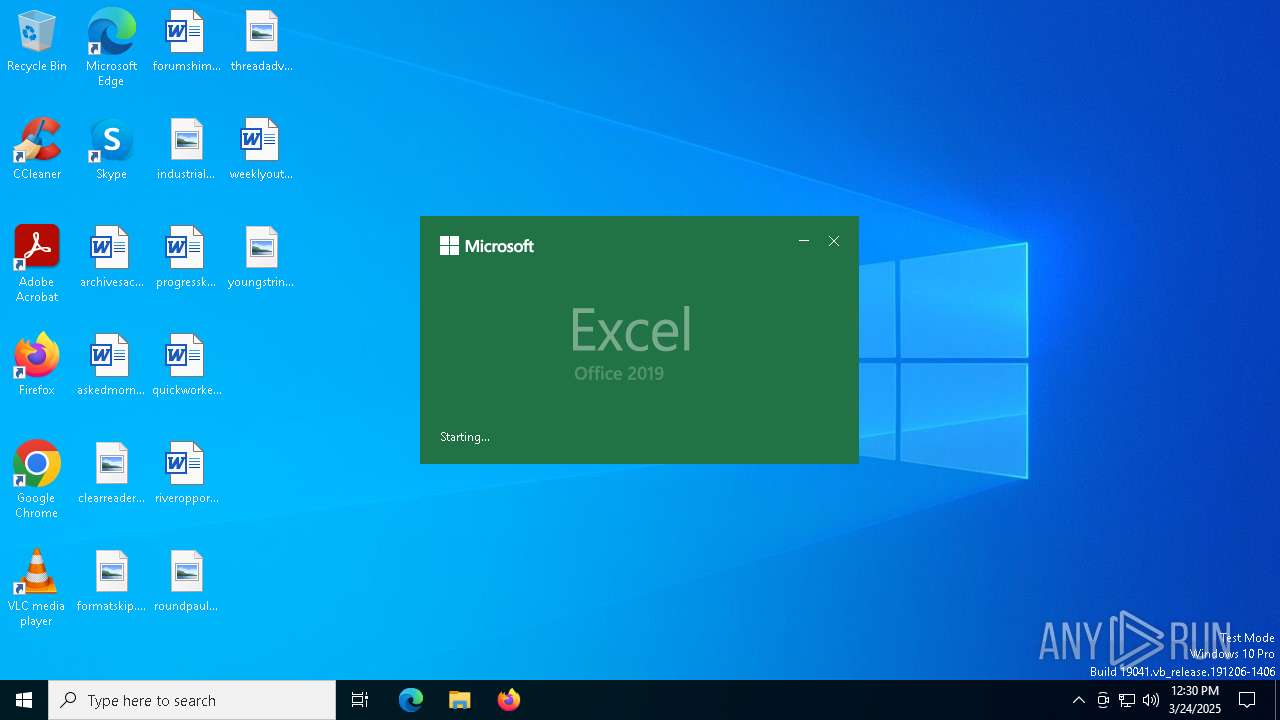The height and width of the screenshot is (720, 1280).
Task: Select the industrial image file icon
Action: pyautogui.click(x=186, y=149)
